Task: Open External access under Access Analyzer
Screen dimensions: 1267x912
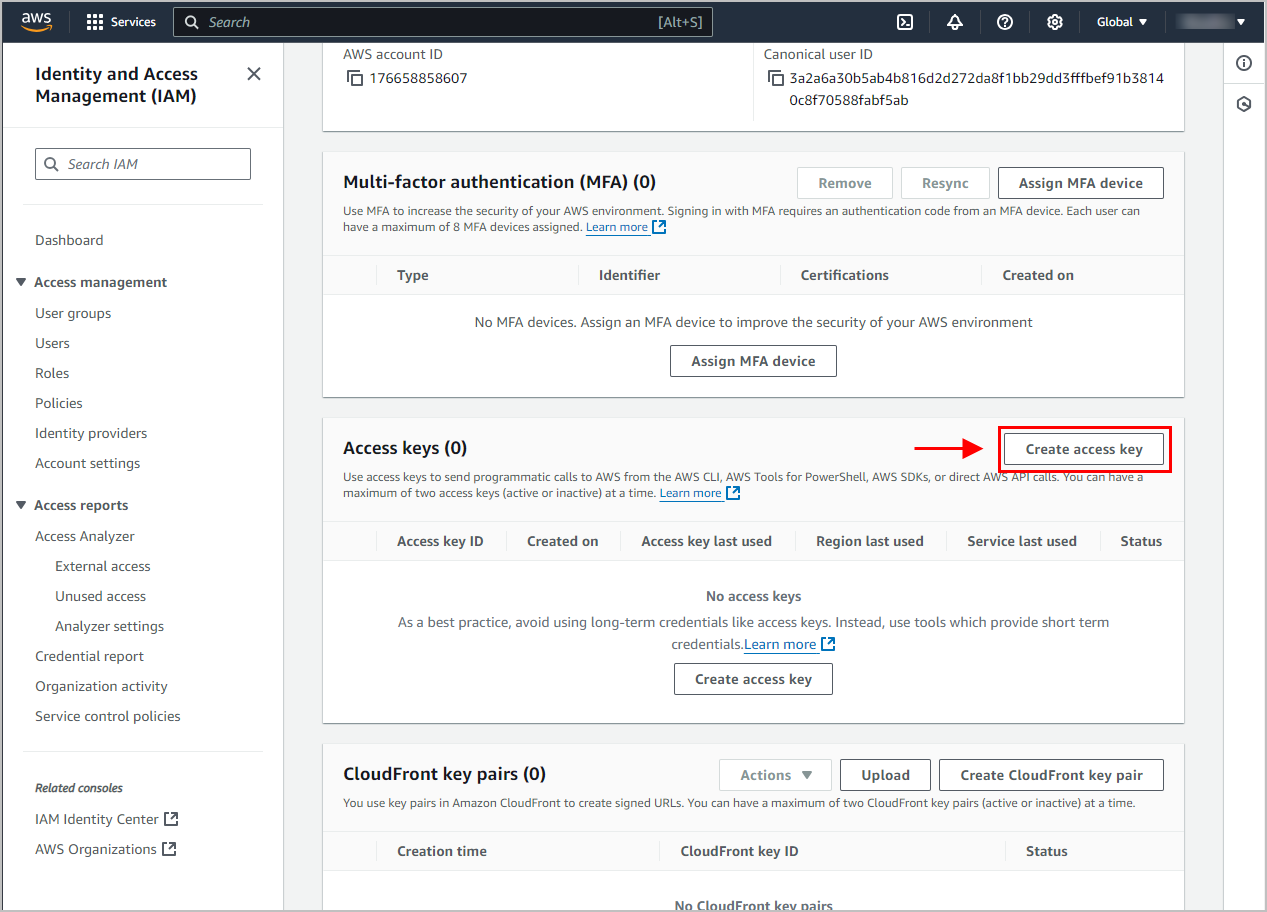Action: coord(103,566)
